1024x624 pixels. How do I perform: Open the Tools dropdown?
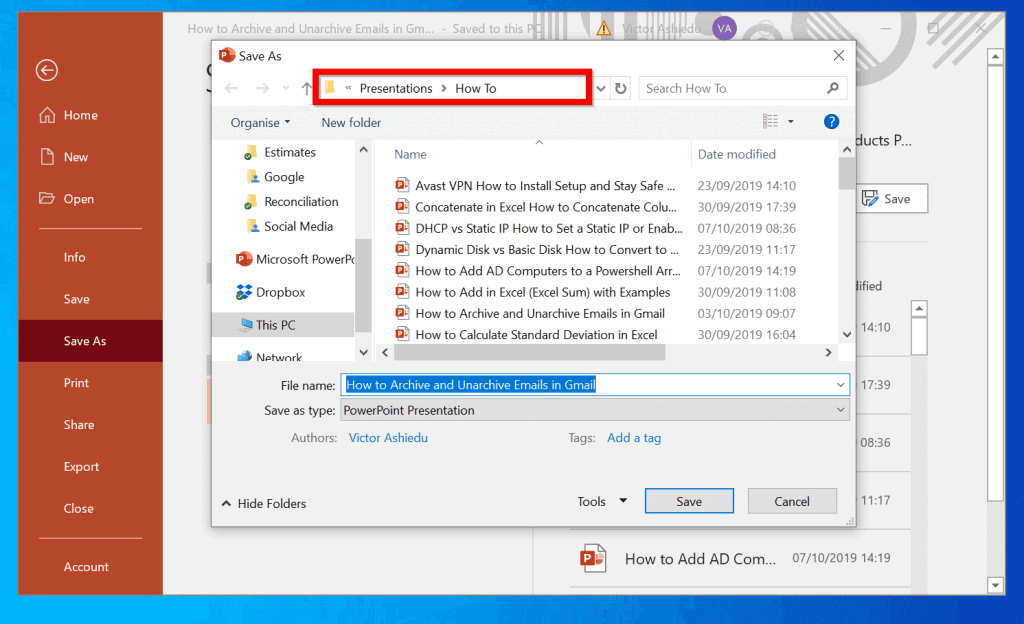click(x=602, y=501)
